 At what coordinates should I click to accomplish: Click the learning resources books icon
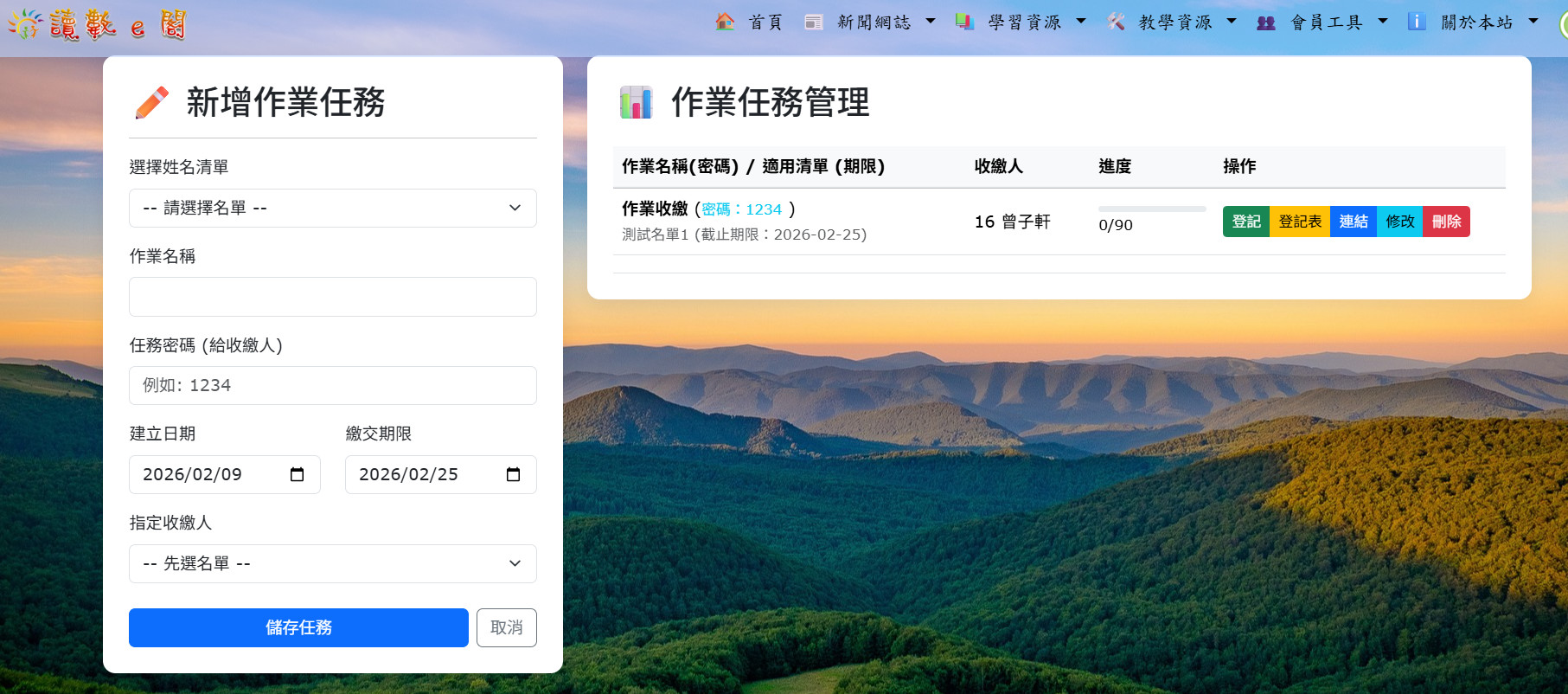[964, 22]
